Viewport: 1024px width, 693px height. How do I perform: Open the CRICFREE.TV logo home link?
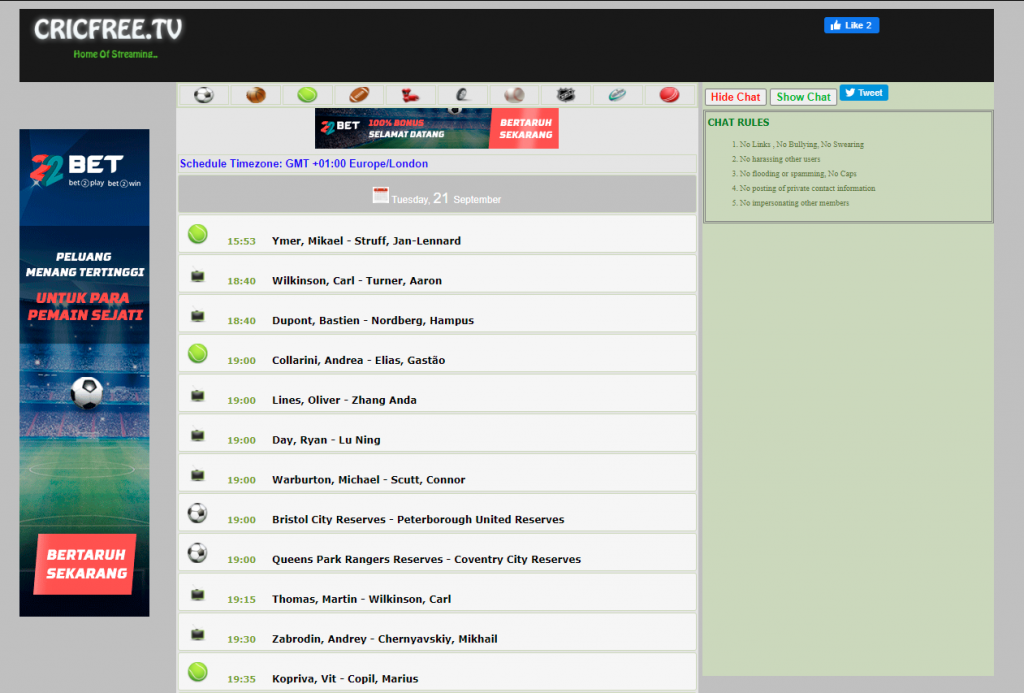(x=108, y=29)
